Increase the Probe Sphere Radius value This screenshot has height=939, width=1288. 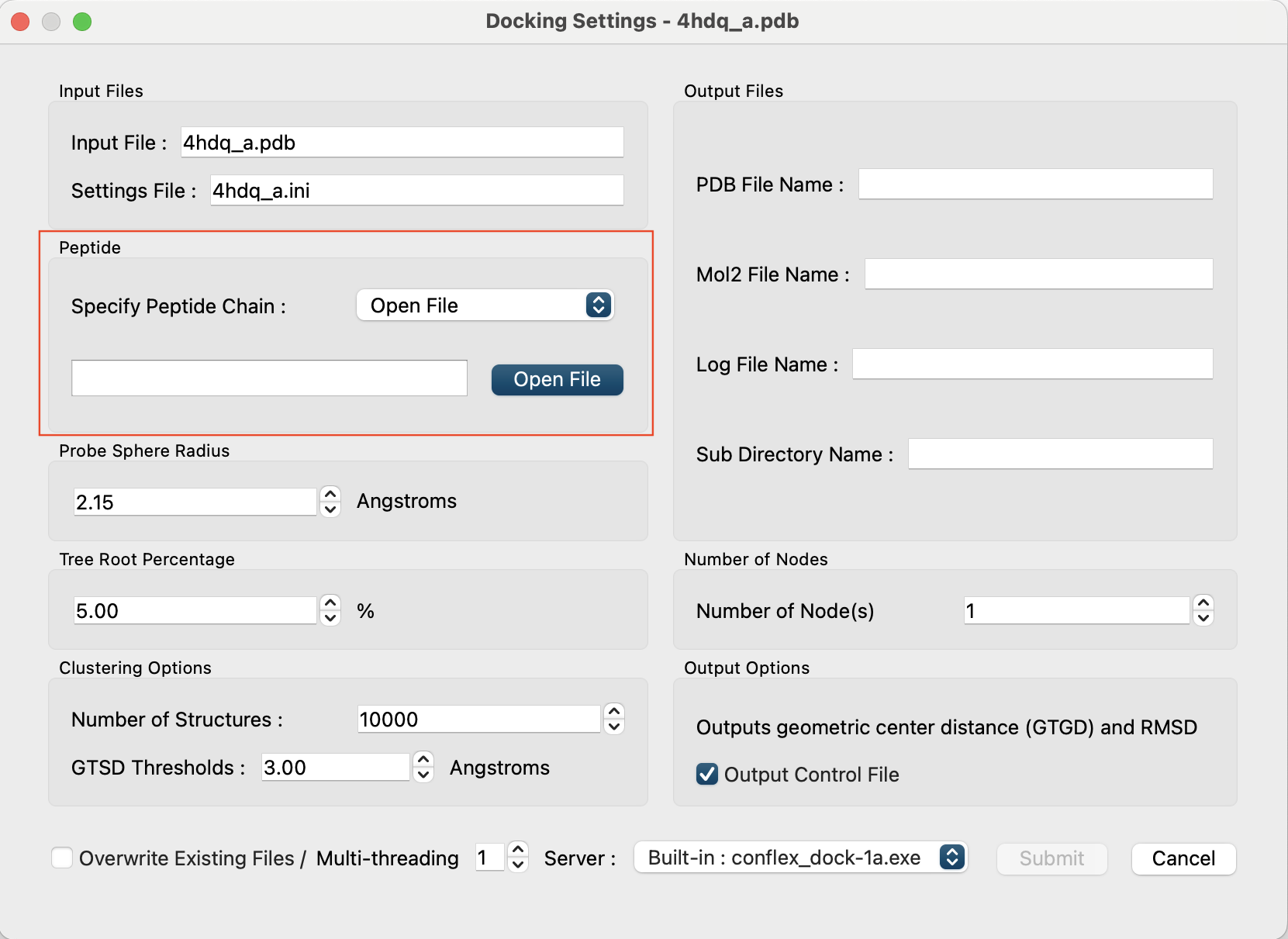click(330, 494)
